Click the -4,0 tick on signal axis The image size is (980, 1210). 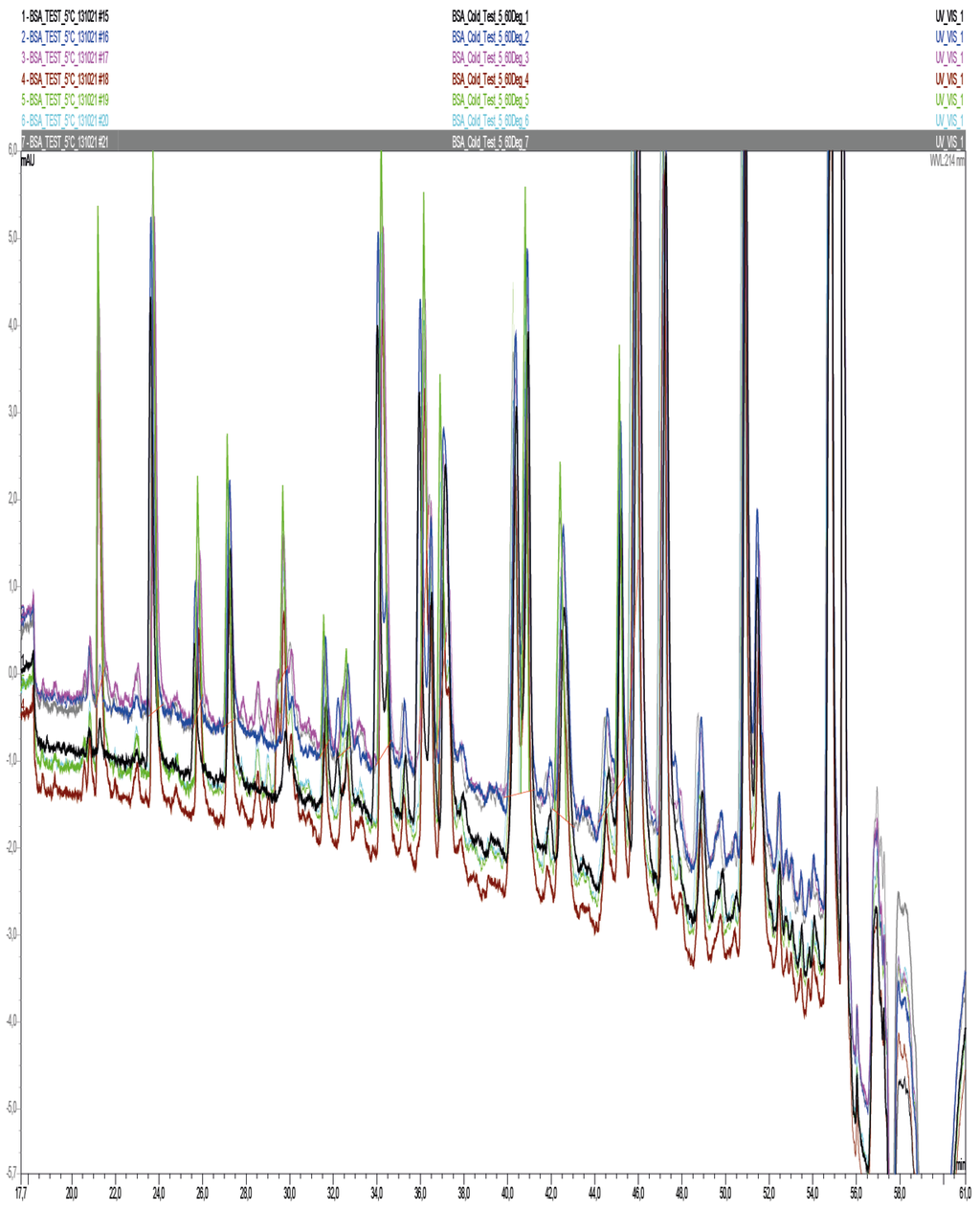coord(10,1021)
